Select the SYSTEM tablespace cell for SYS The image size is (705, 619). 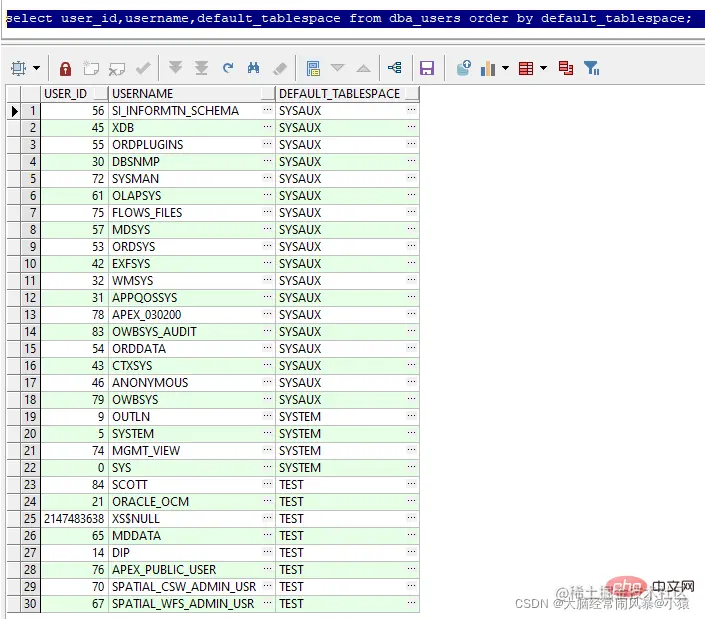347,468
